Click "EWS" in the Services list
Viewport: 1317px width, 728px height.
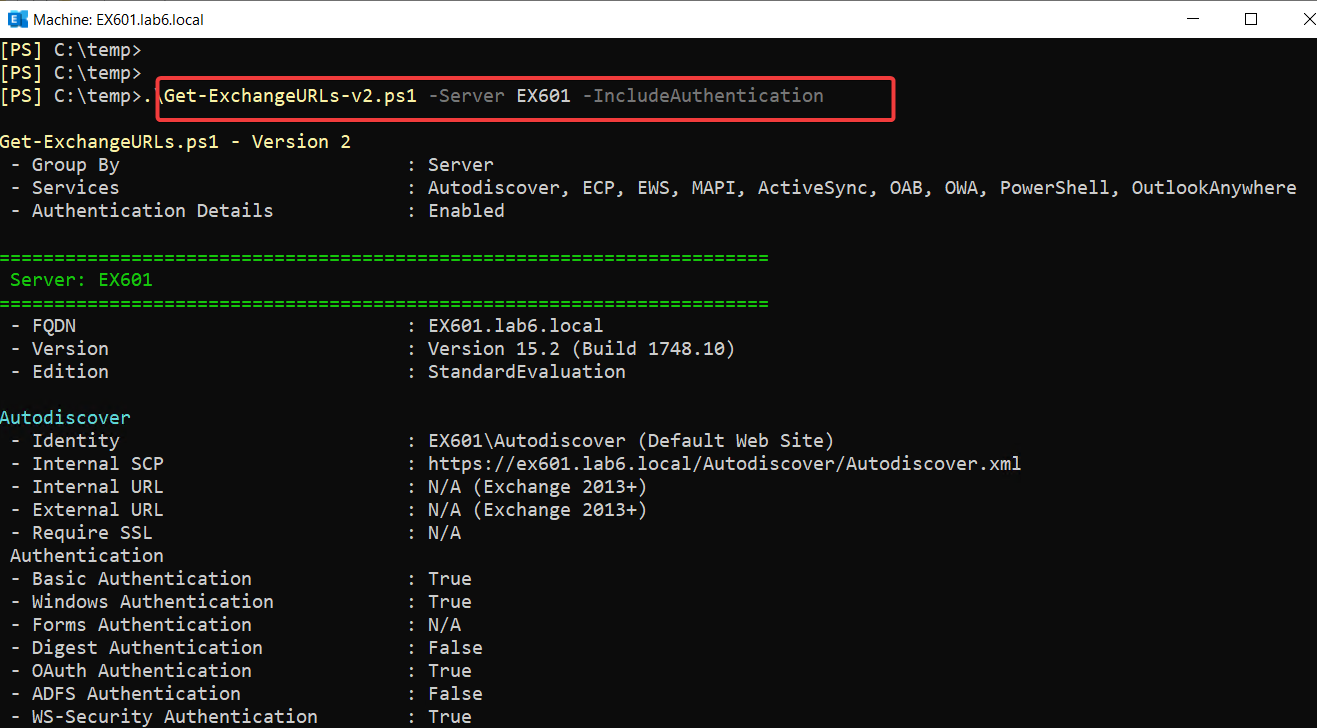653,188
